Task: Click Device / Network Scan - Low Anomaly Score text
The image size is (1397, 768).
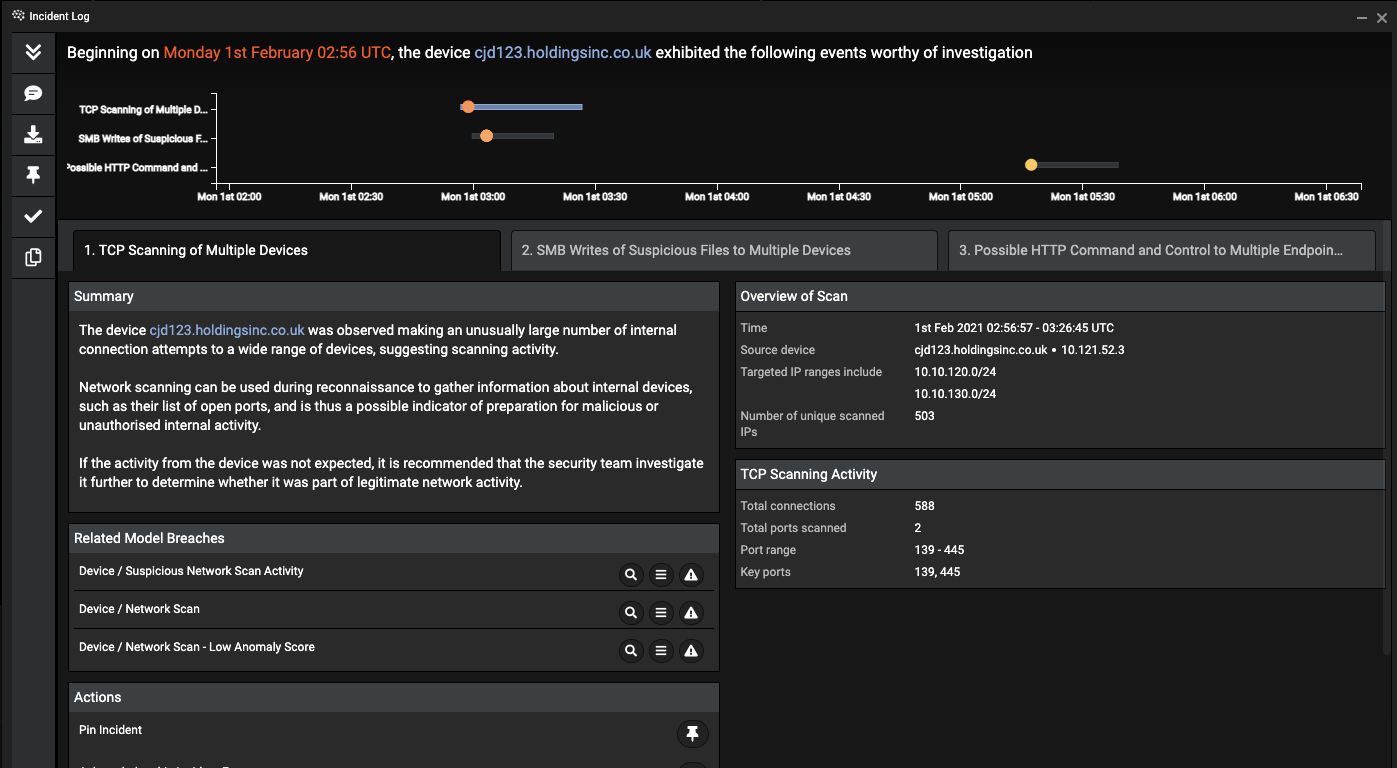Action: [197, 647]
